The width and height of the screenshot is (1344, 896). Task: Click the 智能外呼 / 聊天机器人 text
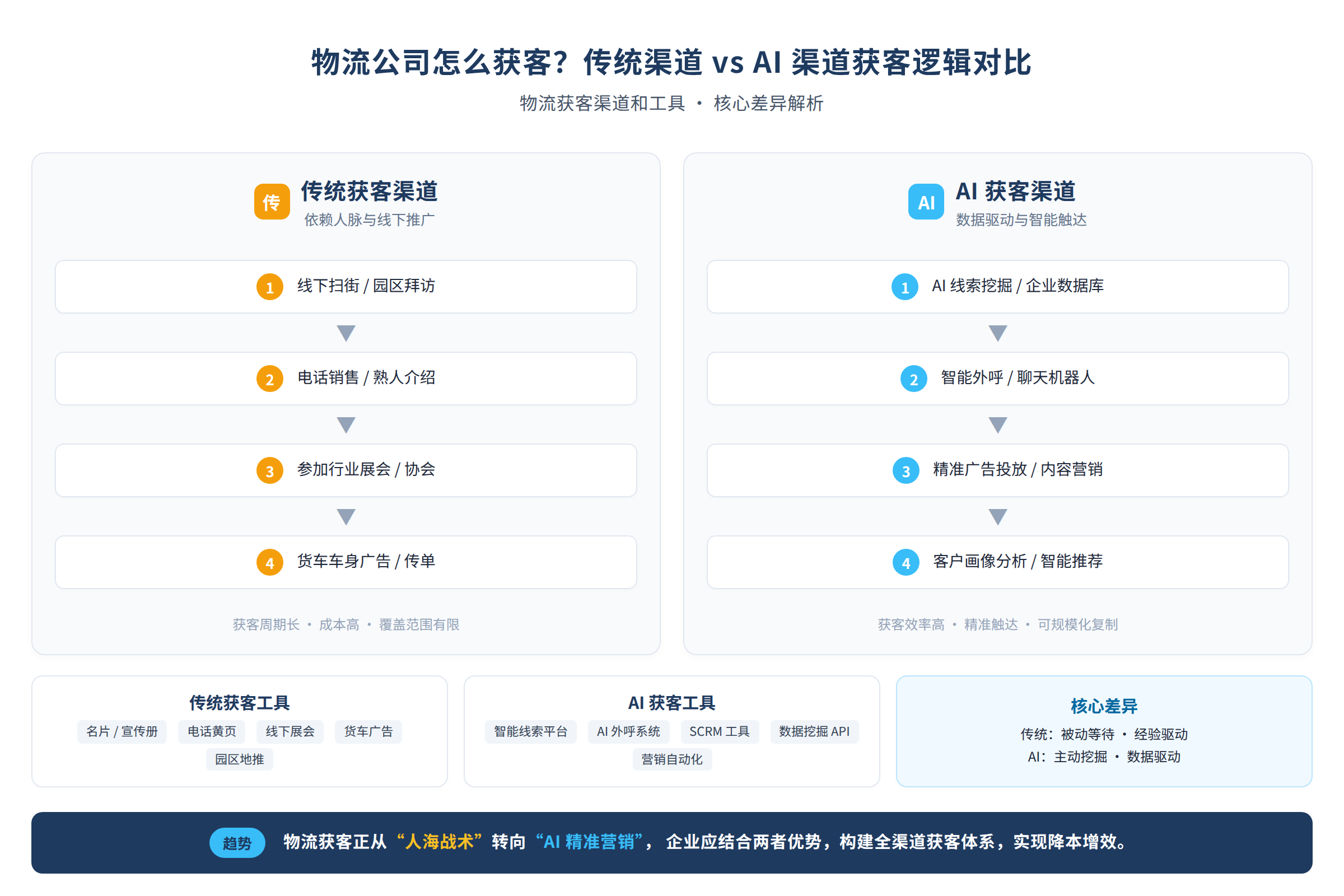[x=1018, y=377]
